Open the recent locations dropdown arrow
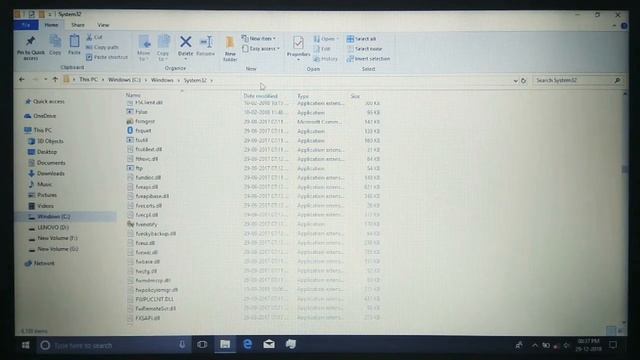Screen dimensions: 640x360 click(x=45, y=80)
